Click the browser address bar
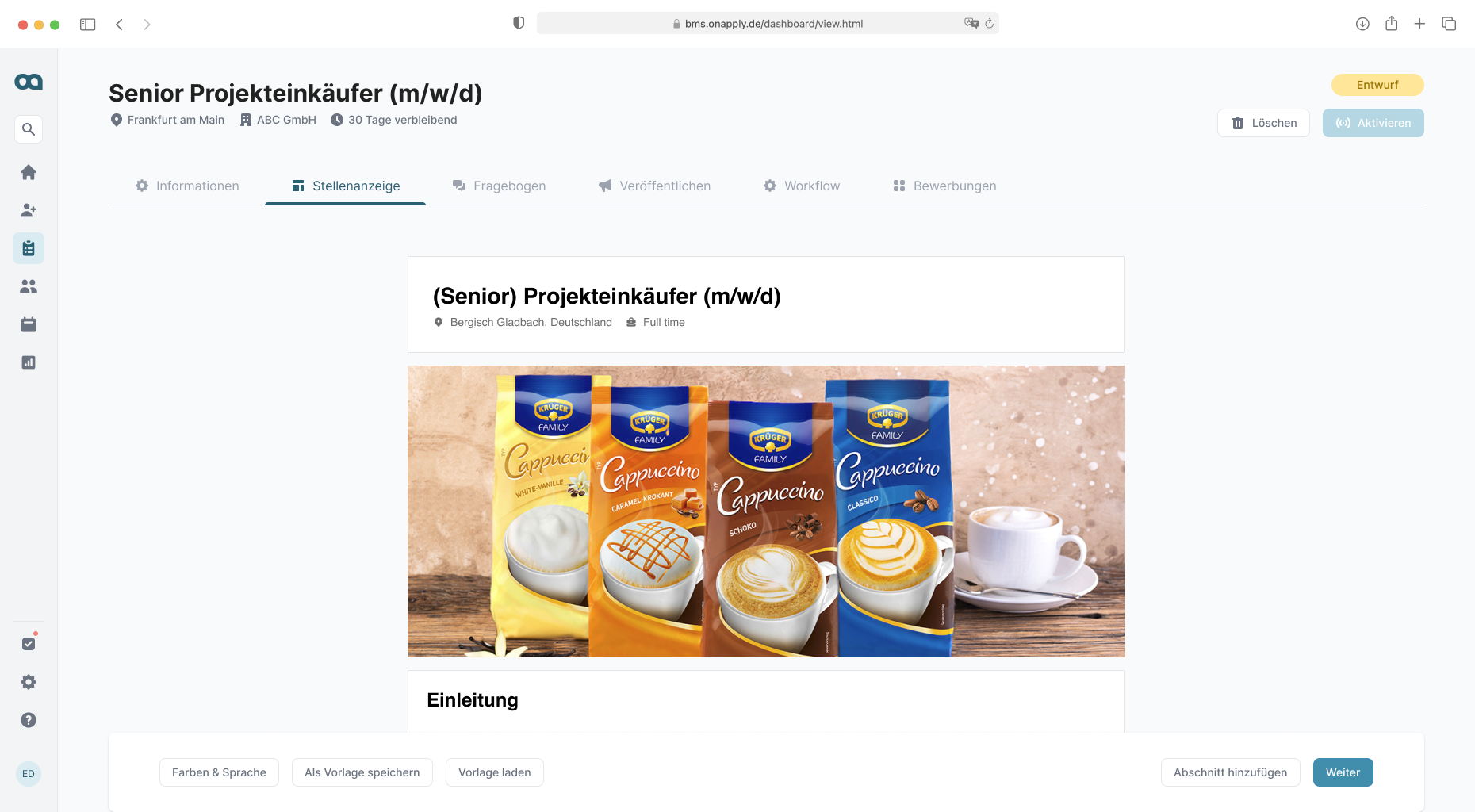1475x812 pixels. (x=768, y=24)
